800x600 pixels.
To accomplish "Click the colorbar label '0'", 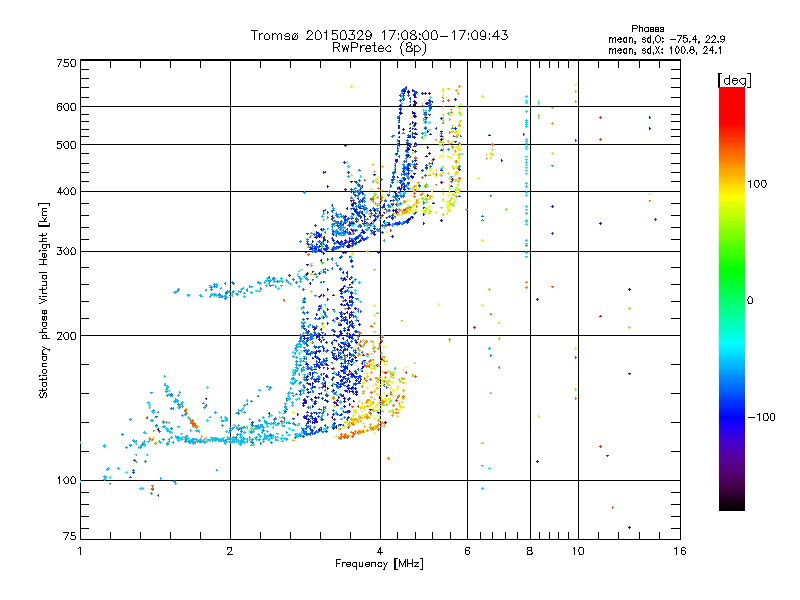I will click(750, 301).
